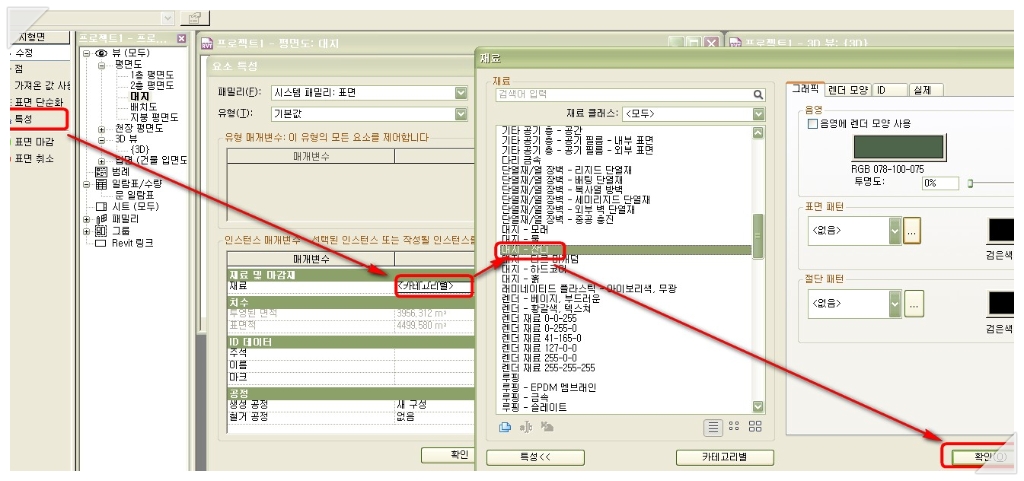The height and width of the screenshot is (481, 1024).
Task: Enable 음영에 렌더 모양 사용 checkbox
Action: point(813,123)
